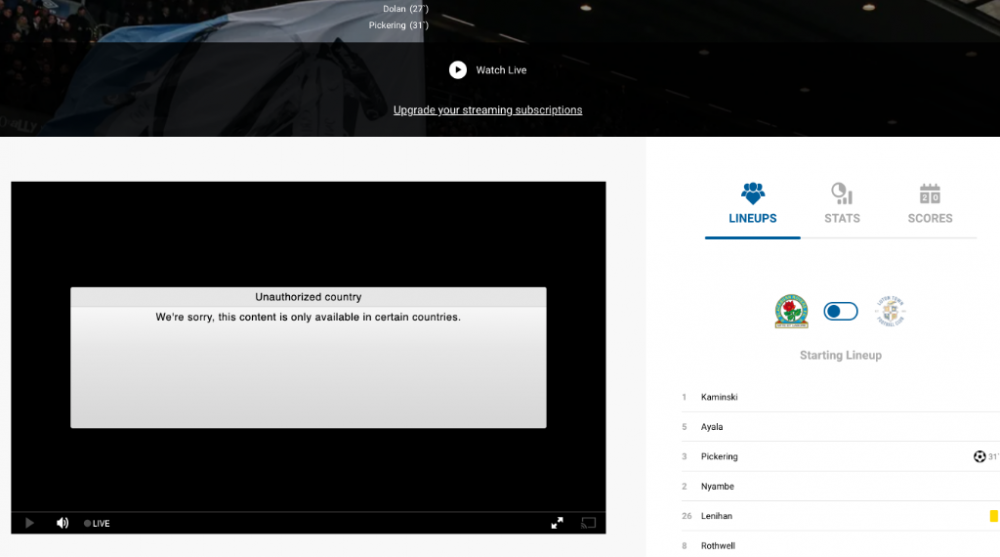Click the Watch Live play icon
The height and width of the screenshot is (557, 1000).
pyautogui.click(x=458, y=70)
